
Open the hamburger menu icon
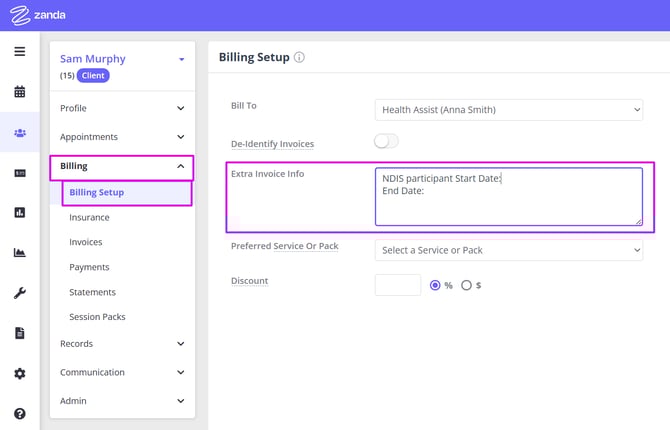(19, 52)
